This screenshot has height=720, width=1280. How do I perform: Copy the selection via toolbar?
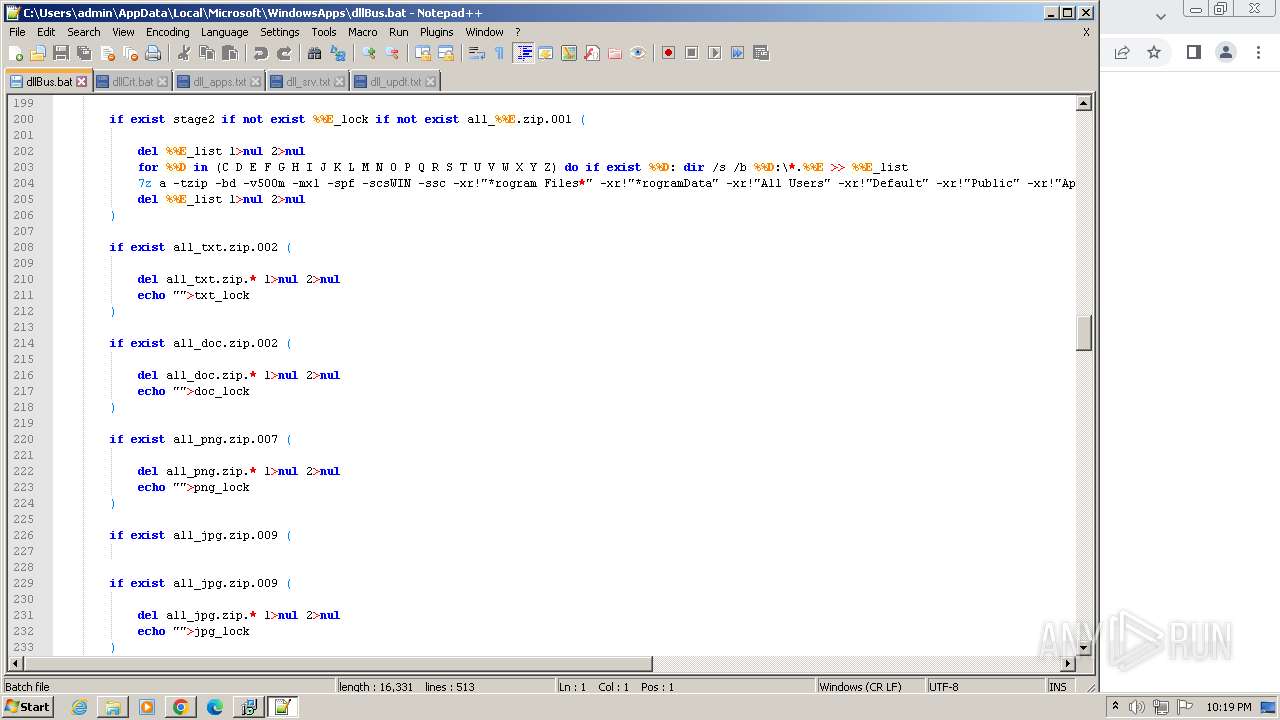[x=207, y=53]
